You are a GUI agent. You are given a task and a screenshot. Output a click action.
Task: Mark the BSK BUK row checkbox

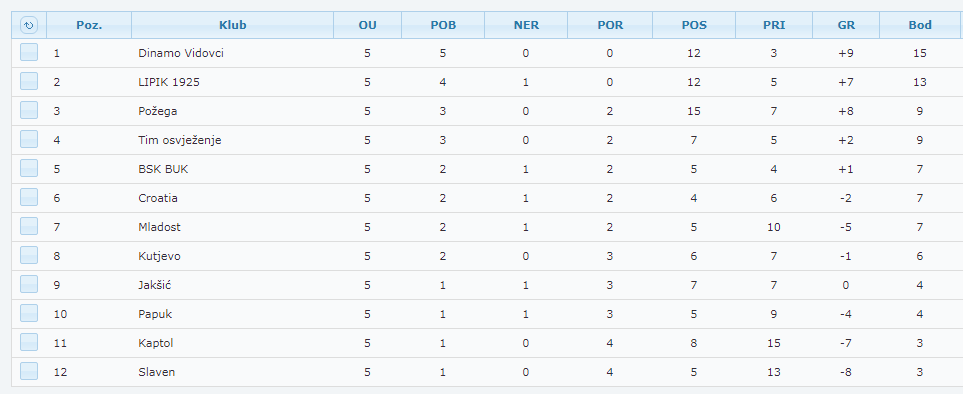tap(29, 168)
